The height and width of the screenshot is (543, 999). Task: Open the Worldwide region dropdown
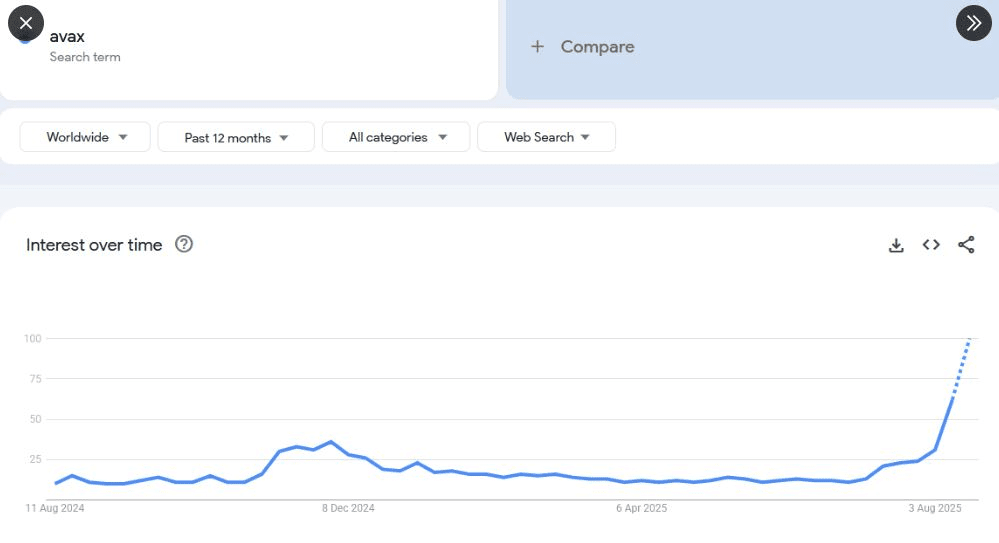click(x=85, y=137)
